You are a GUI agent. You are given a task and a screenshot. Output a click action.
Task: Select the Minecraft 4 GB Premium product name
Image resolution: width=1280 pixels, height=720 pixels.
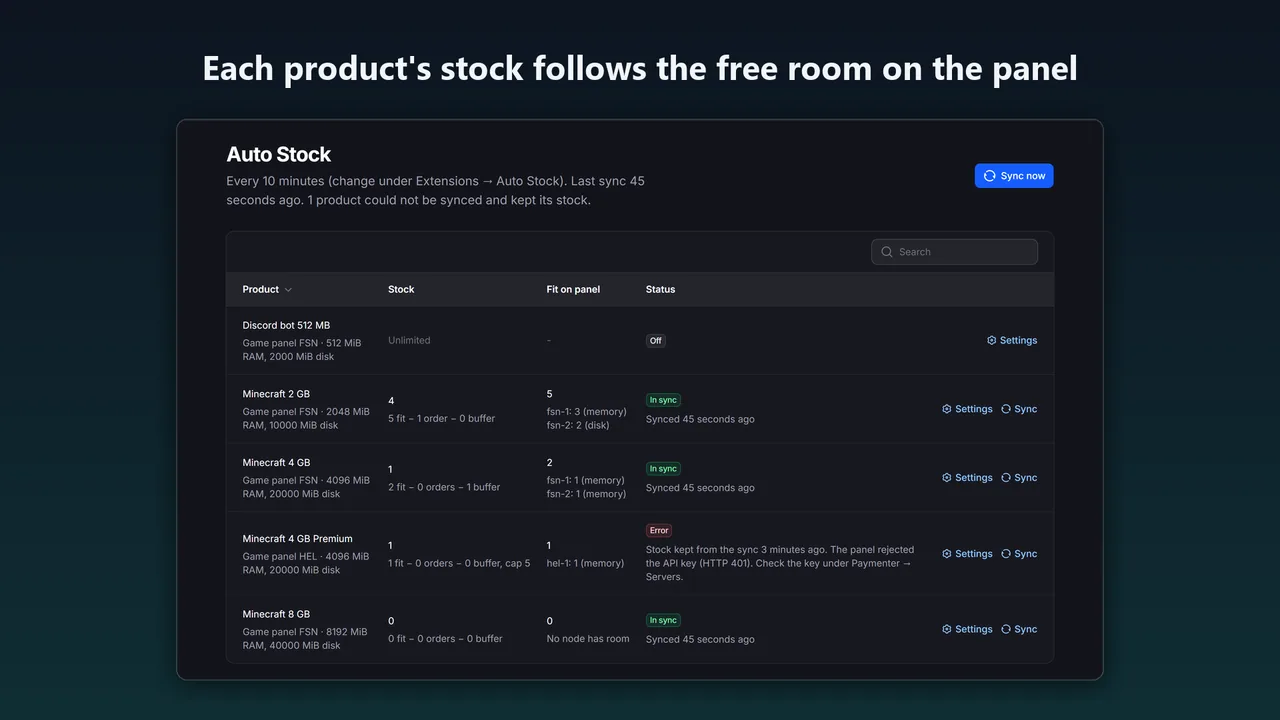(297, 539)
